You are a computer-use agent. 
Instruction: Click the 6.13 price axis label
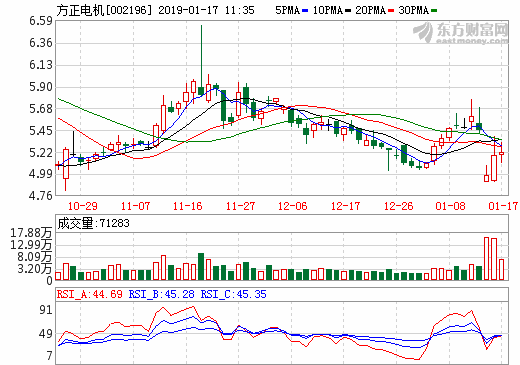coord(41,65)
